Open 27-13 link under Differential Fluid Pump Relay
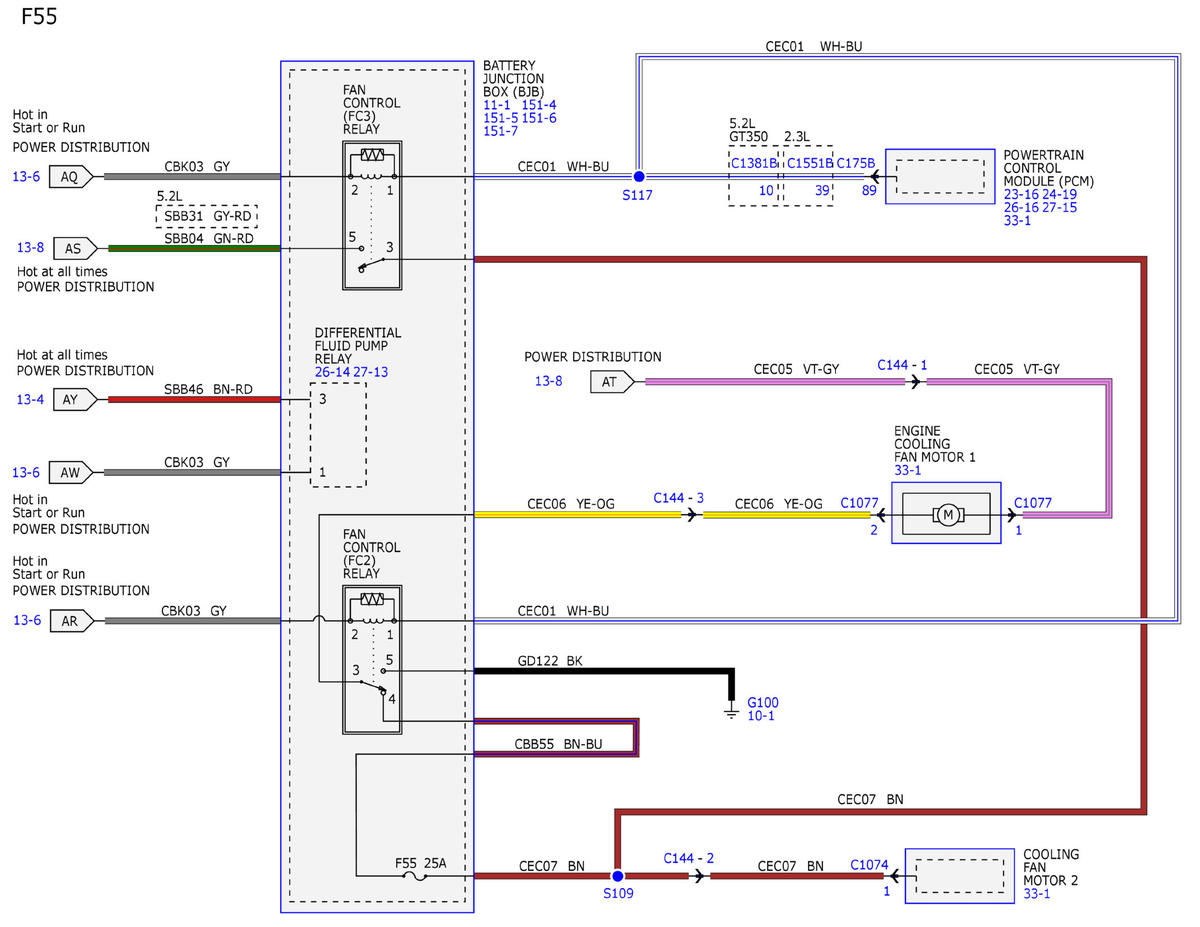This screenshot has height=927, width=1200. [371, 372]
